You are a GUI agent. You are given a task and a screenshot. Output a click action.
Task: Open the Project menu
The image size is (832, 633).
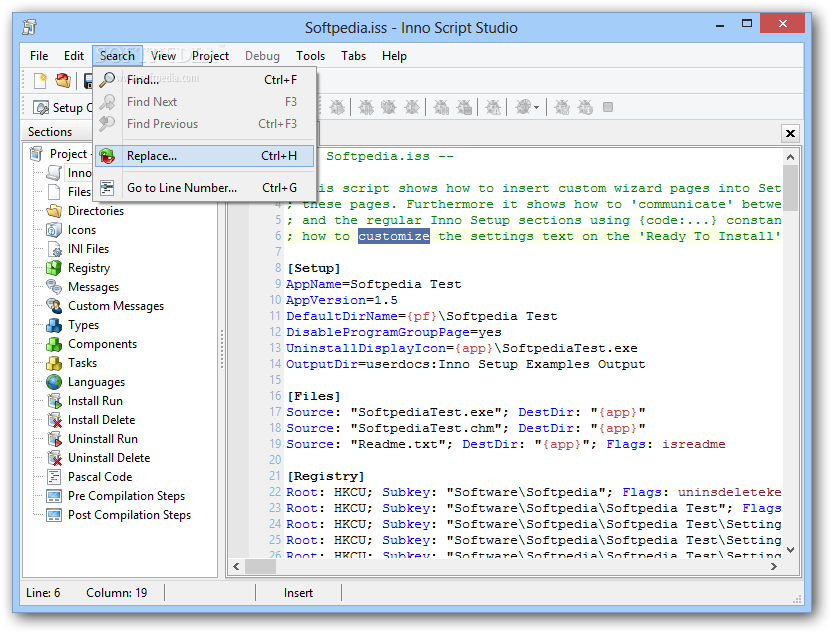tap(210, 56)
